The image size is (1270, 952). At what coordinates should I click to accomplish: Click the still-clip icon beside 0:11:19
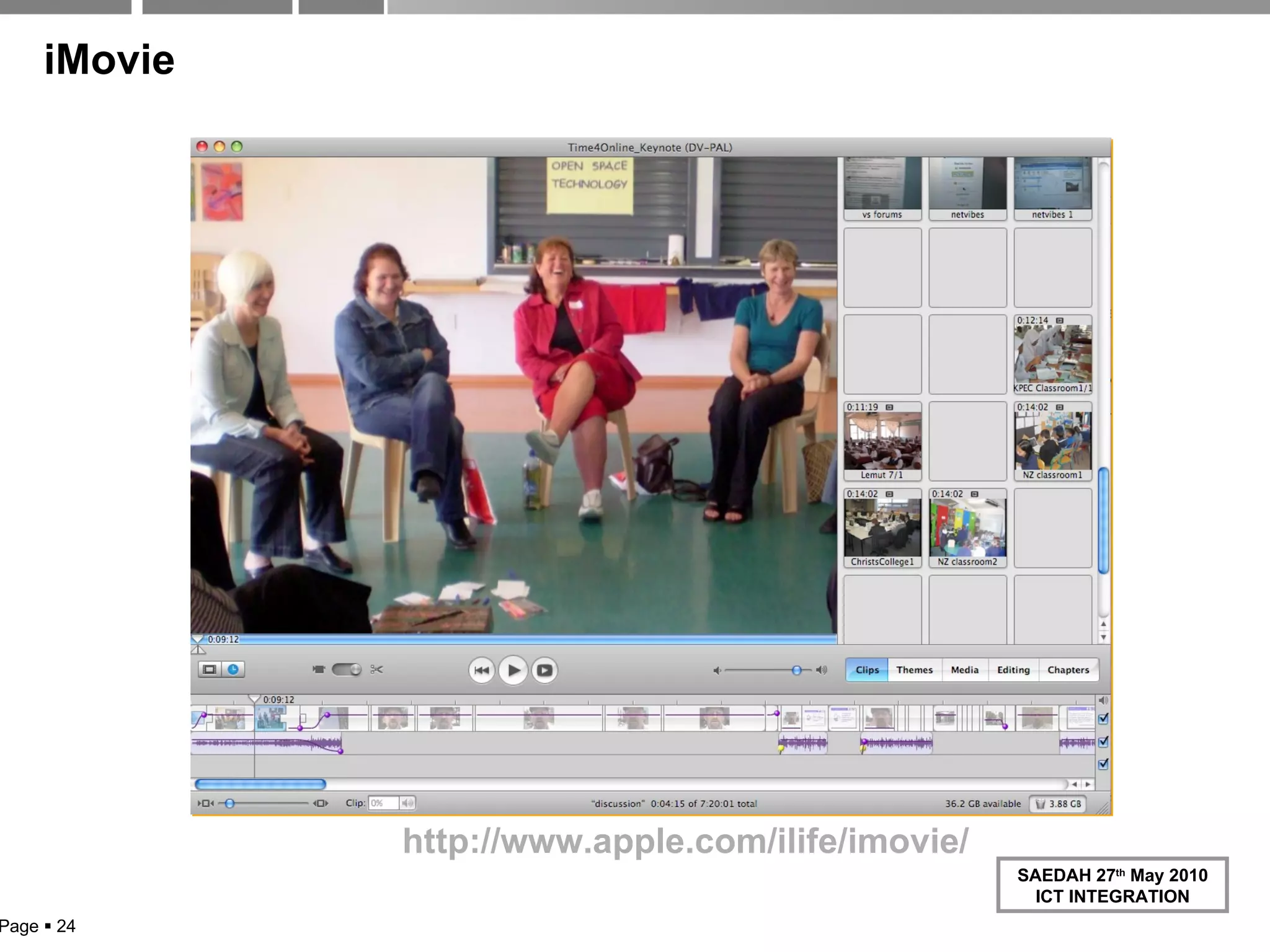click(889, 407)
